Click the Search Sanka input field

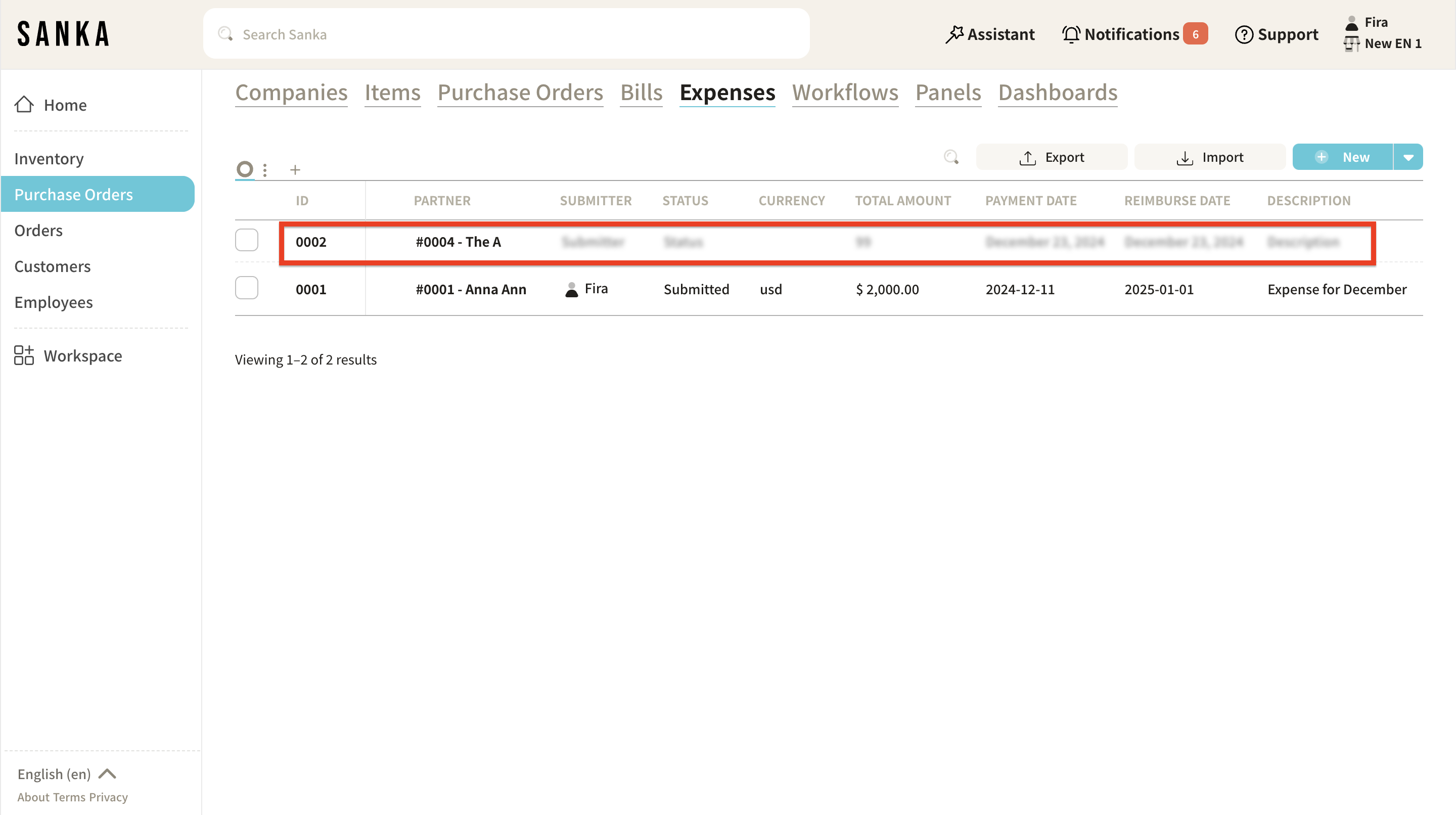[x=506, y=34]
